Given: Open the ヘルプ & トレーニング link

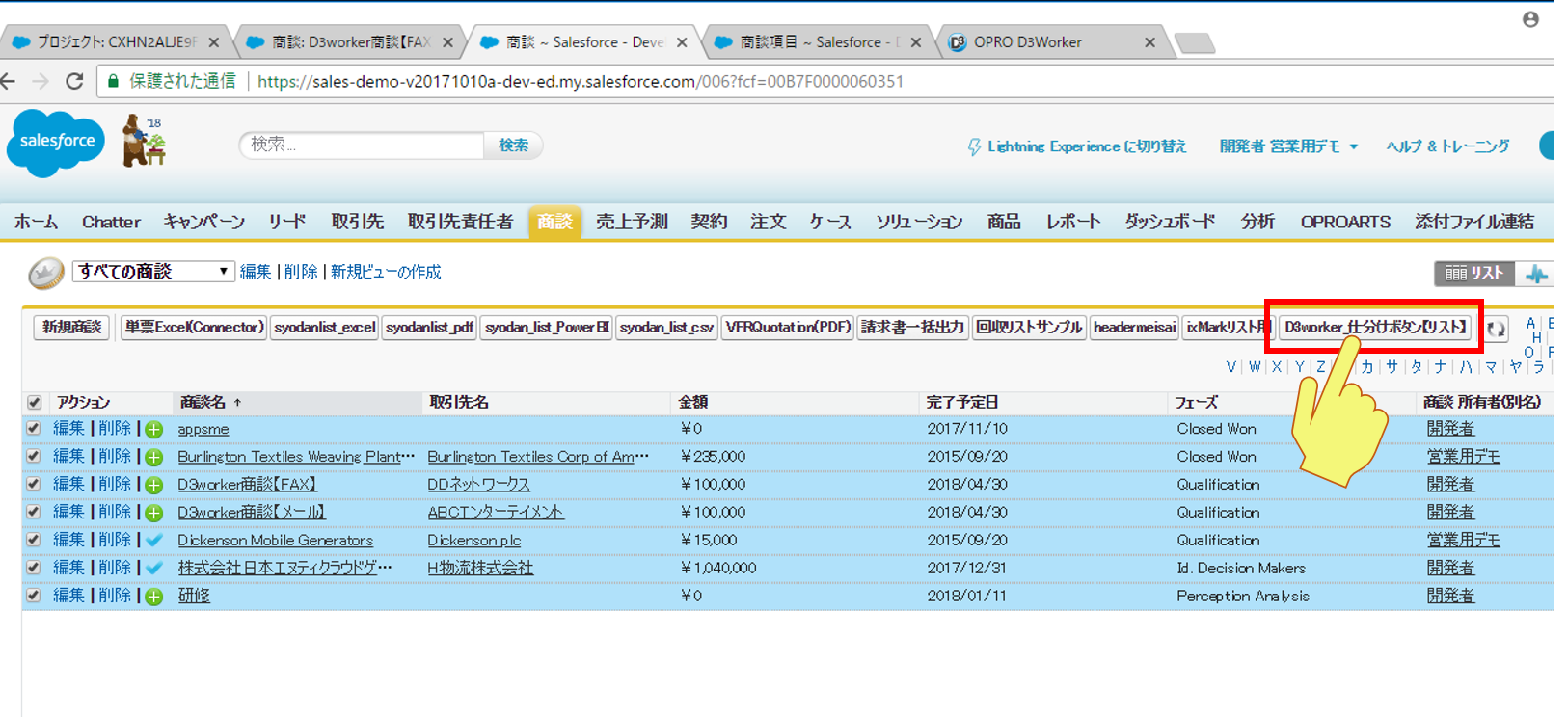Looking at the screenshot, I should tap(1447, 146).
